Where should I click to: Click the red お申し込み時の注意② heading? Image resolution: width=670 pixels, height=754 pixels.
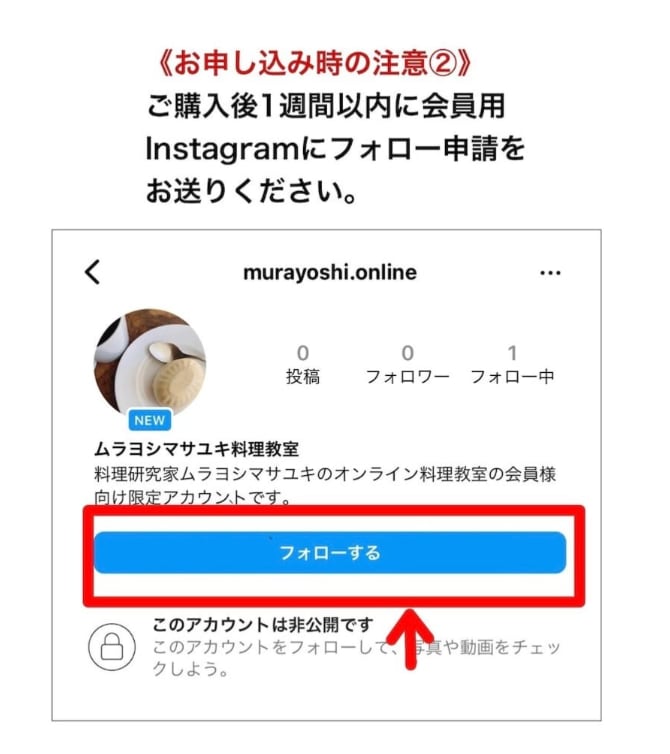314,63
